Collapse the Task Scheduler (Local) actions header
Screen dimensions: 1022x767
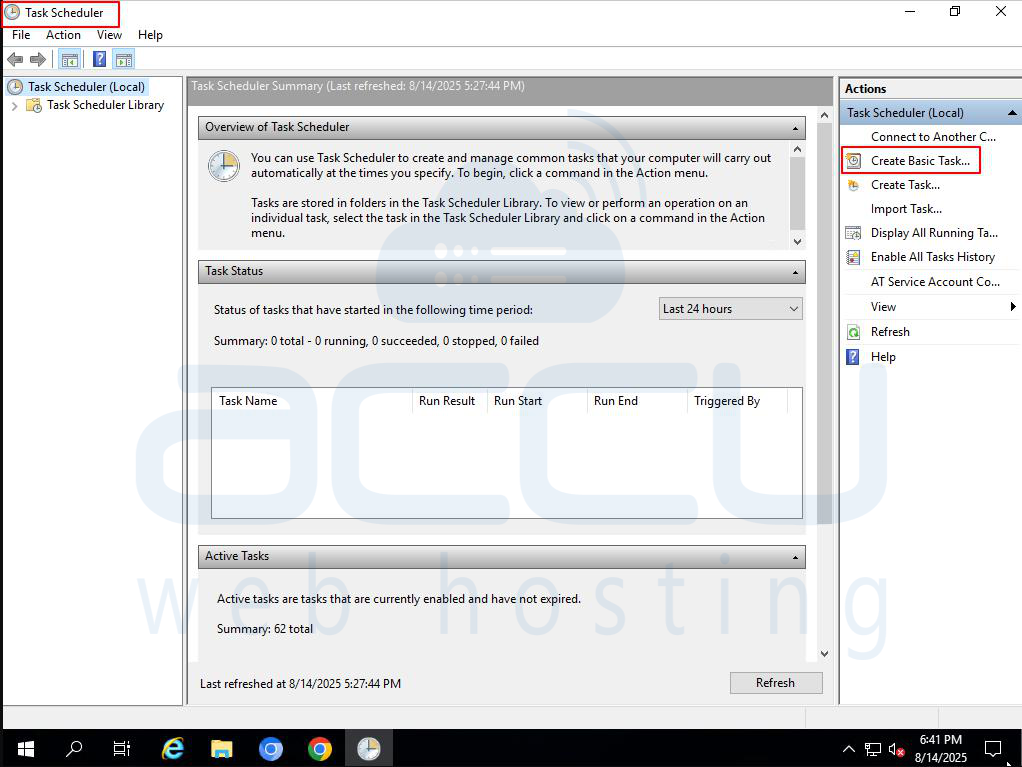click(1010, 112)
